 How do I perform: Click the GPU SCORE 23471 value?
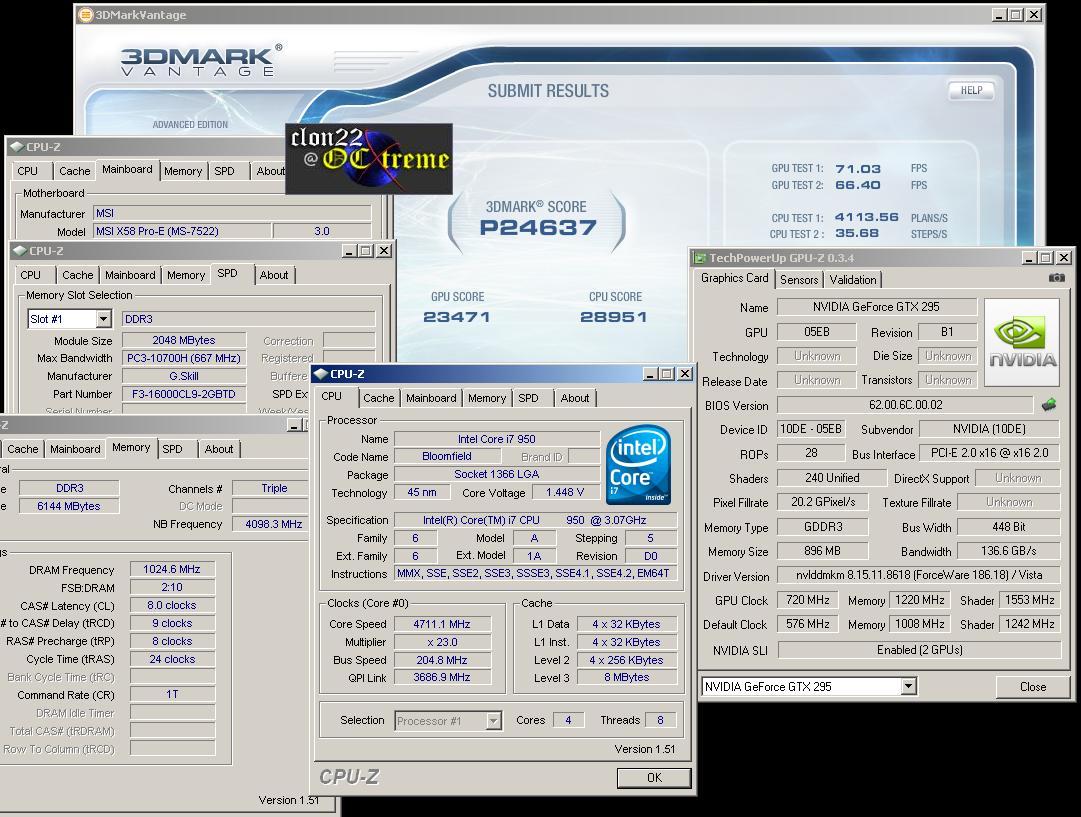pyautogui.click(x=456, y=317)
